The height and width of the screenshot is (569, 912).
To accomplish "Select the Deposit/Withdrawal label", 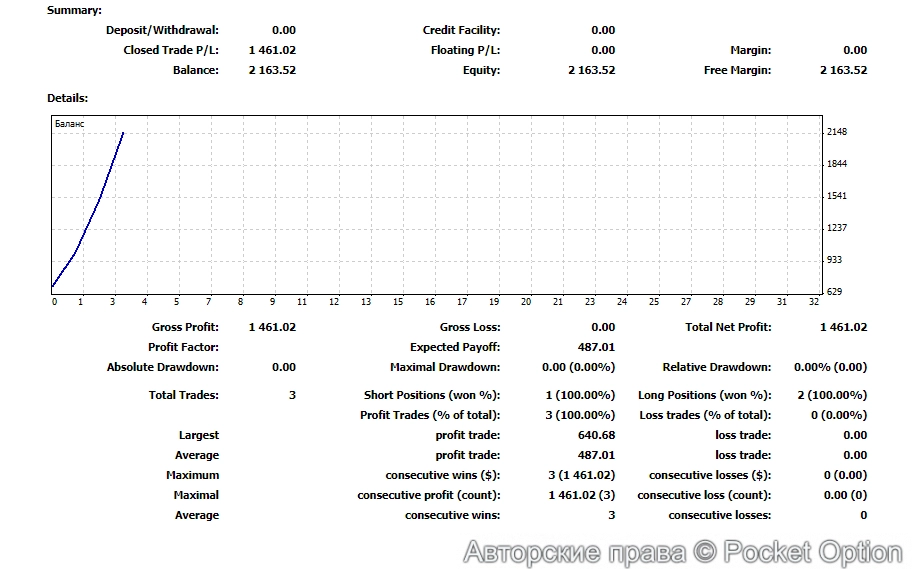I will (162, 30).
